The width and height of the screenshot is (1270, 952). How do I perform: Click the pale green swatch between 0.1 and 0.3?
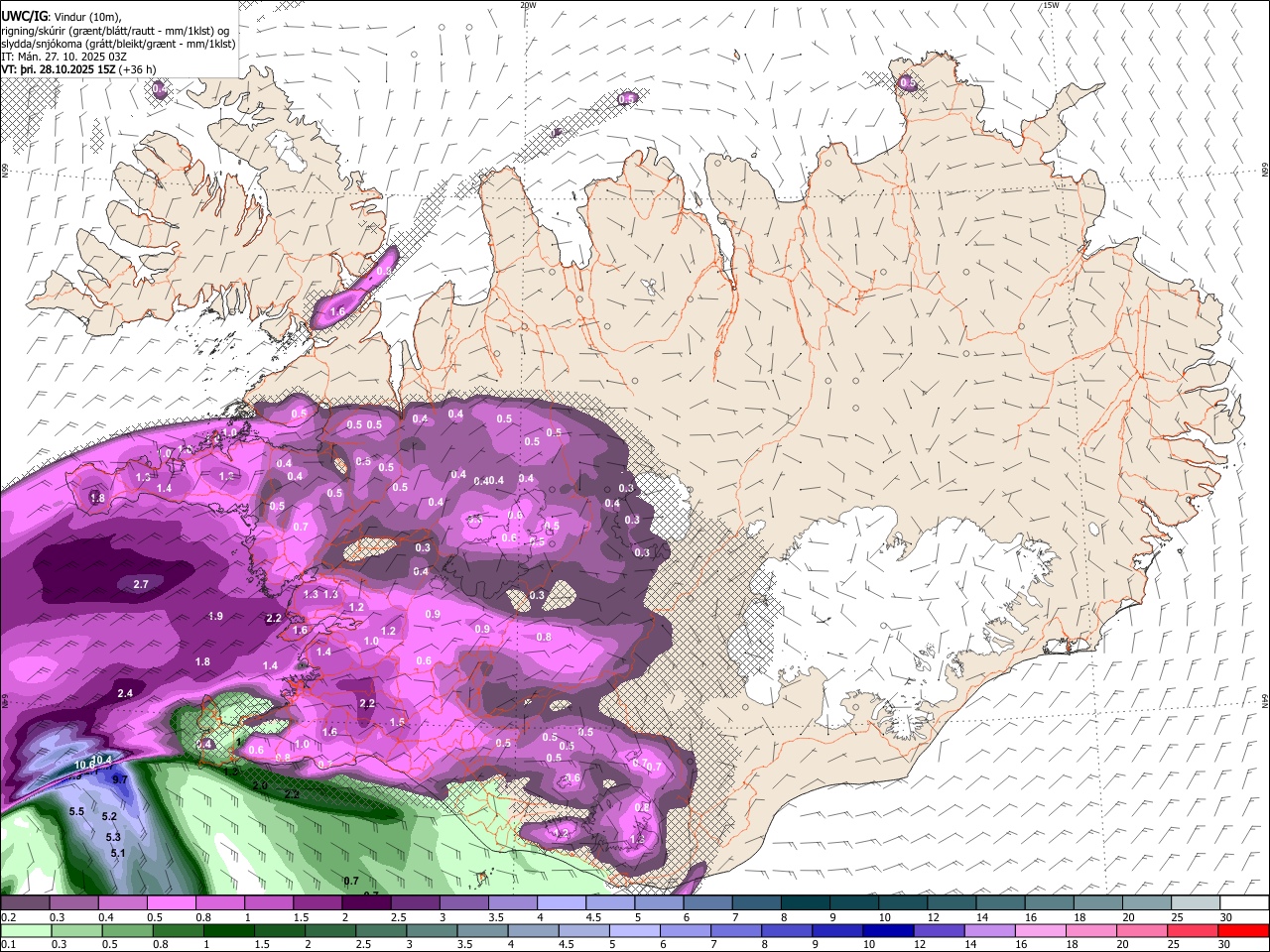tap(25, 931)
